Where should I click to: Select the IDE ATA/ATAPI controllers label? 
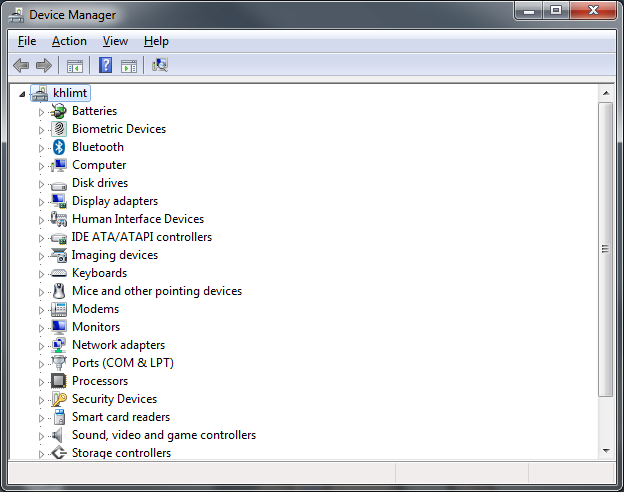pos(142,237)
